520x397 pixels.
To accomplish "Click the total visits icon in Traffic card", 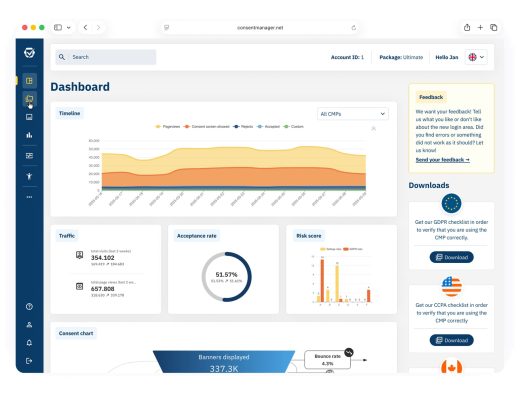I will [x=79, y=255].
